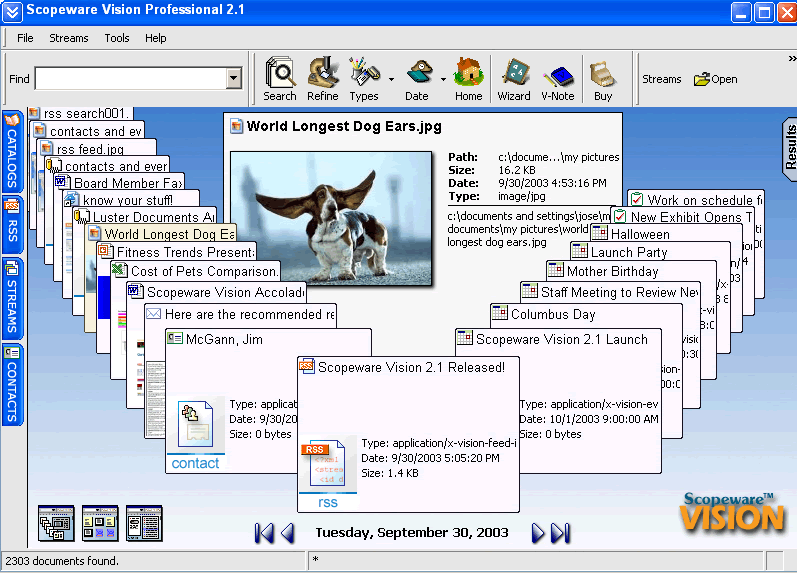The height and width of the screenshot is (573, 797).
Task: Click the 'World Longest Dog Ears.jpg' preview title
Action: (x=344, y=126)
